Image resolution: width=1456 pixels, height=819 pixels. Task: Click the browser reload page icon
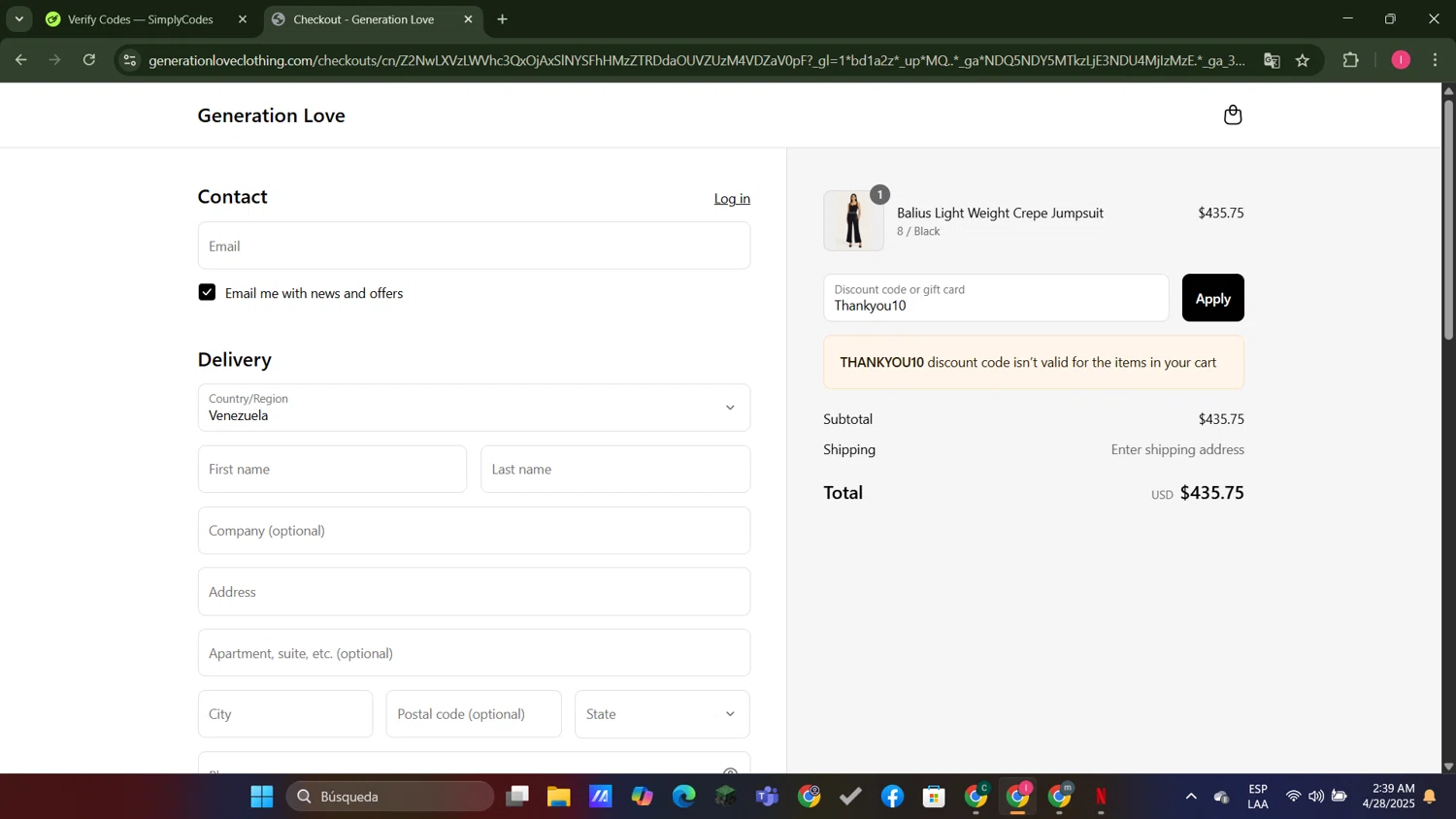click(x=89, y=60)
